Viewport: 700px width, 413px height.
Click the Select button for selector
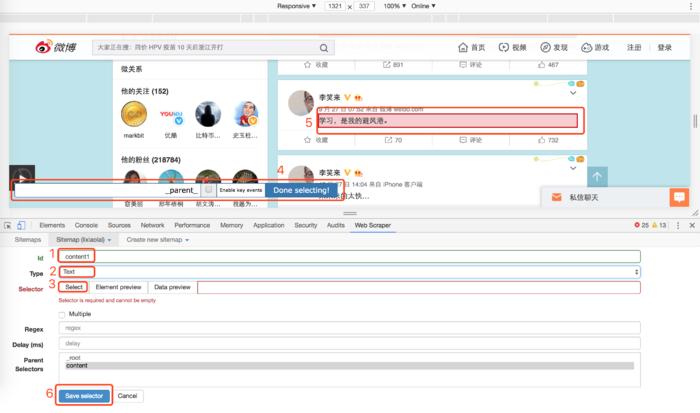pyautogui.click(x=74, y=287)
